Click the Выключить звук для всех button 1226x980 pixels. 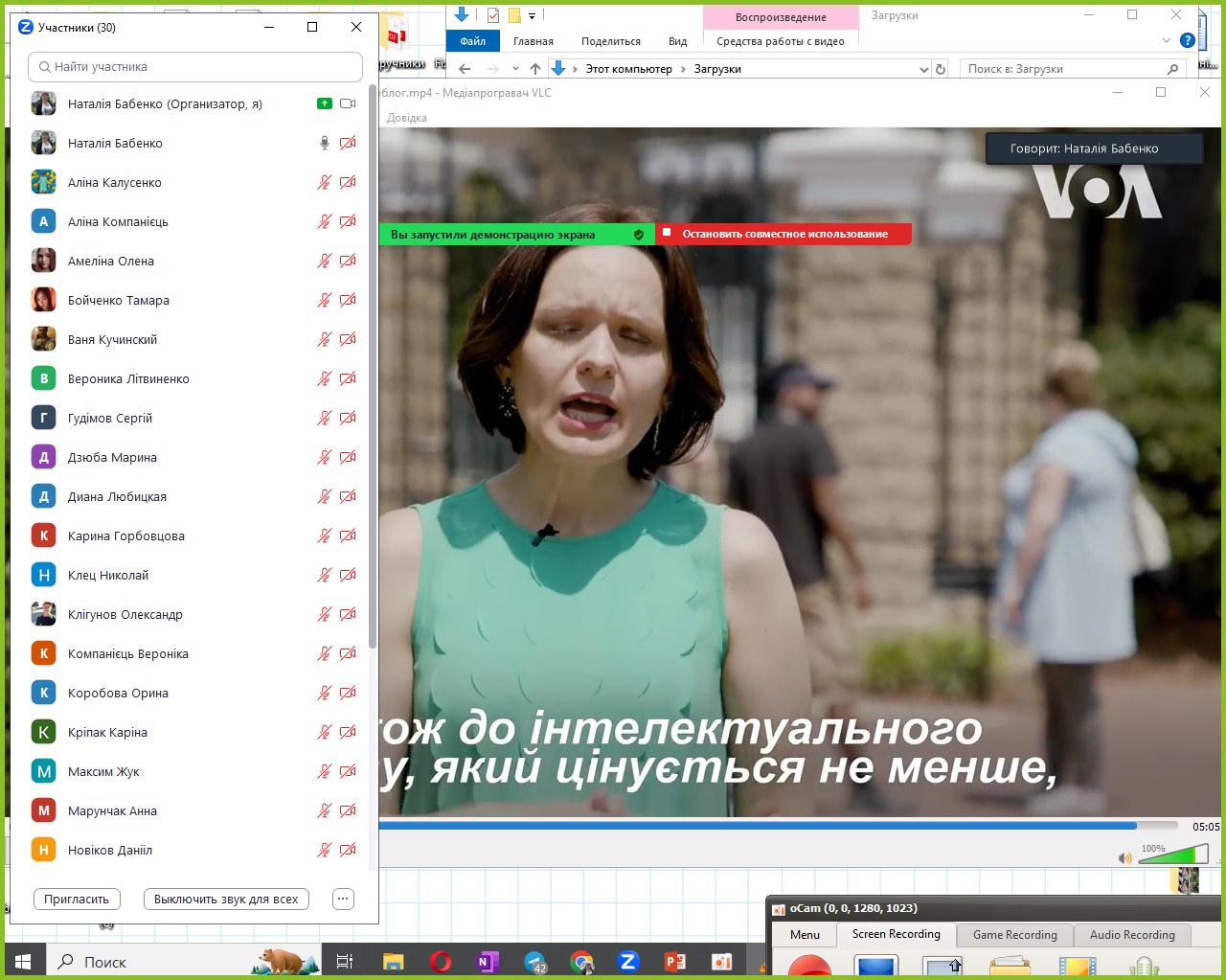(x=226, y=899)
